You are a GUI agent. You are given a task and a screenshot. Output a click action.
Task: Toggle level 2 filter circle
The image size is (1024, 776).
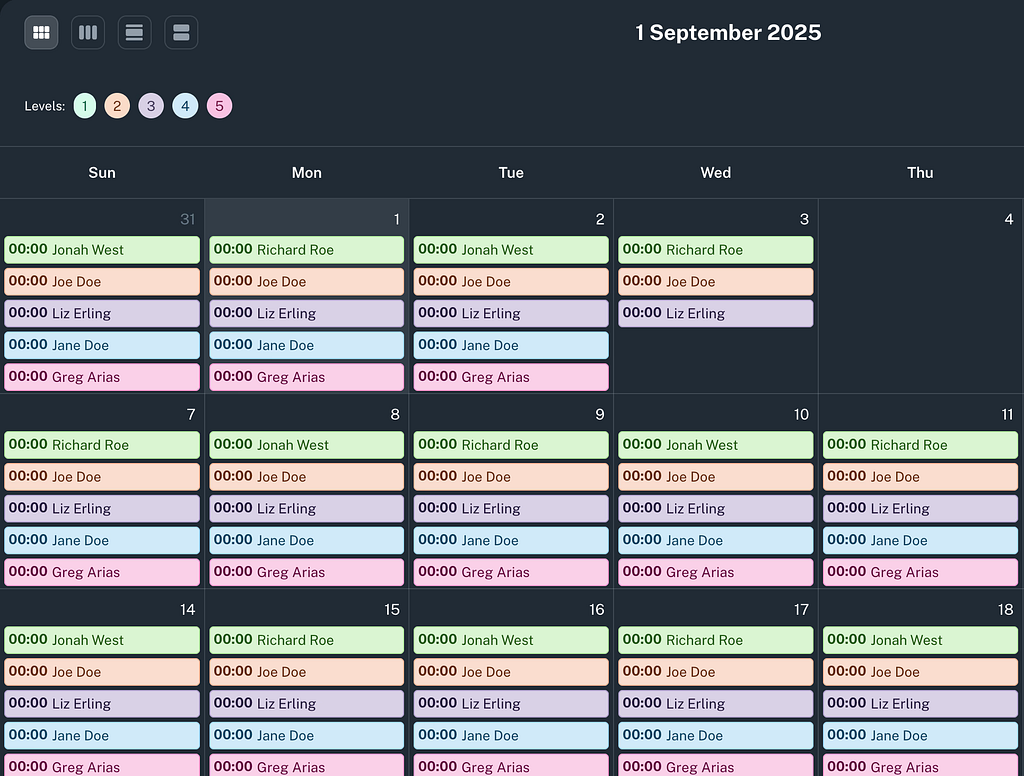(117, 106)
